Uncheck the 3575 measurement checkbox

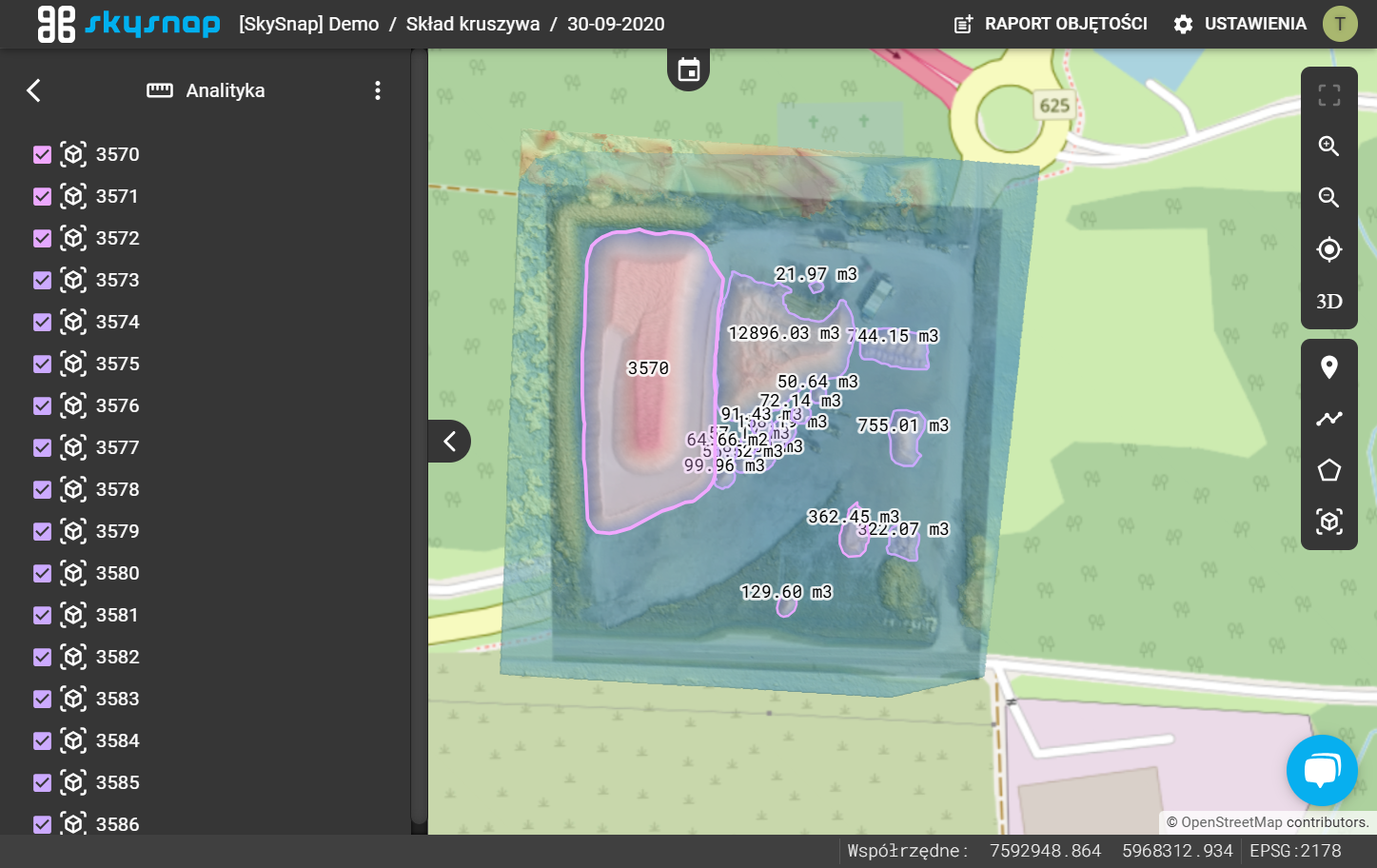pyautogui.click(x=42, y=364)
